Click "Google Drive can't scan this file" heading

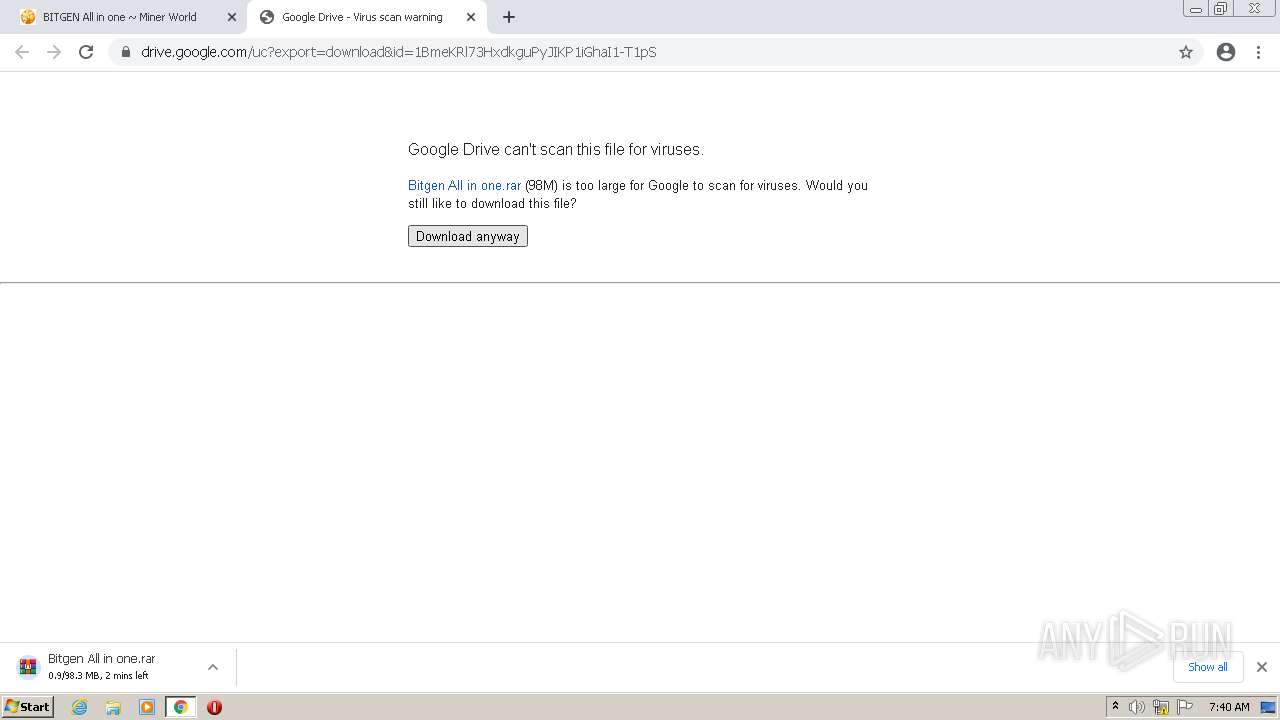point(556,149)
